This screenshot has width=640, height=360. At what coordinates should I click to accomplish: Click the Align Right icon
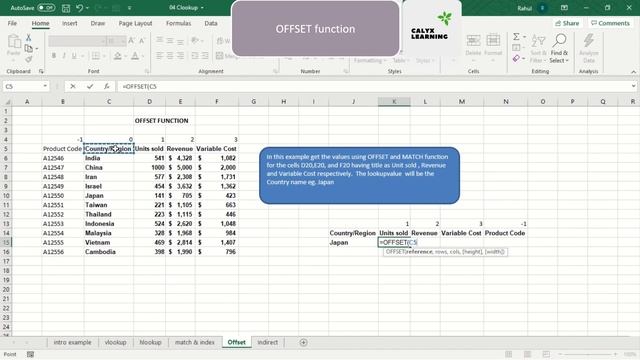tap(180, 56)
